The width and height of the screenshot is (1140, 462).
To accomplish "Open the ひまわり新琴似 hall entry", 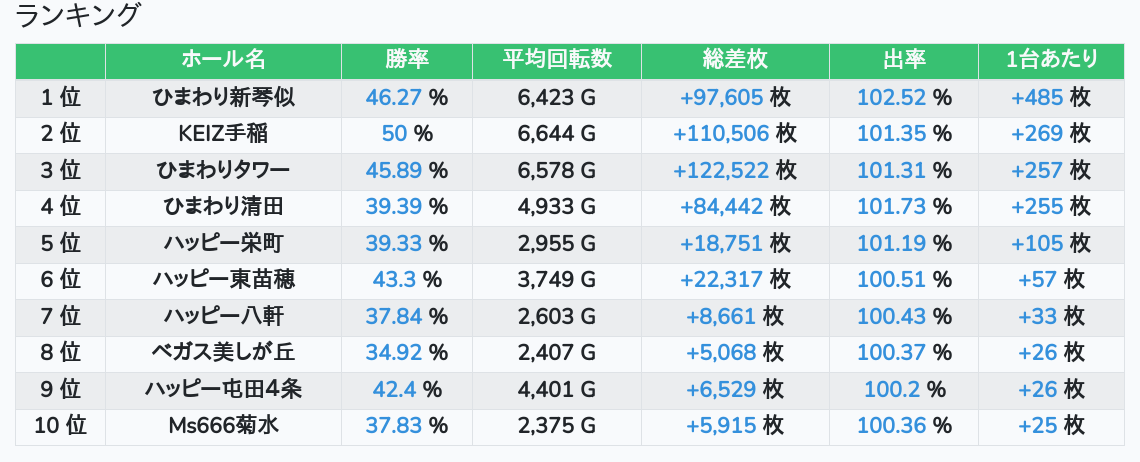I will coord(223,98).
